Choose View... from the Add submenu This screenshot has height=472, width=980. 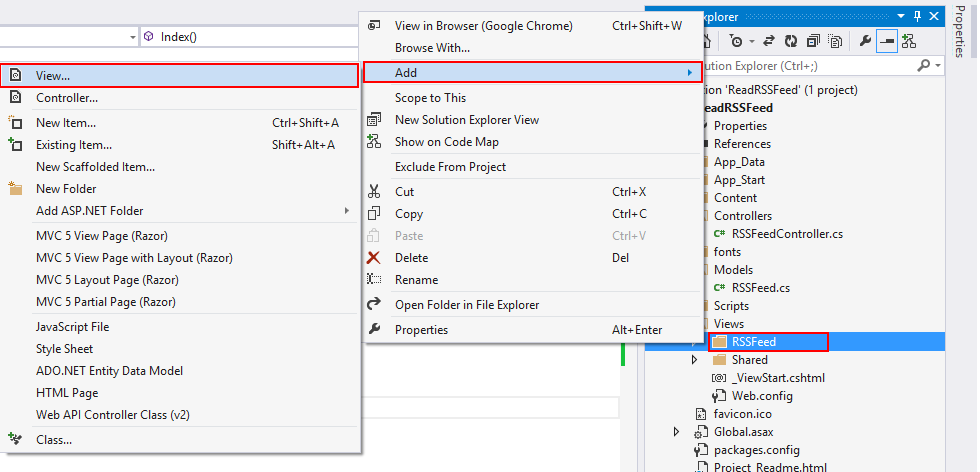click(180, 75)
